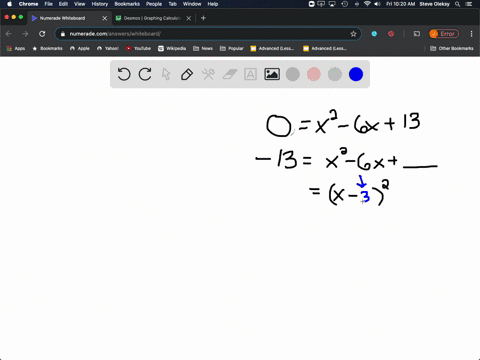Image resolution: width=480 pixels, height=360 pixels.
Task: Open the History menu
Action: click(100, 4)
